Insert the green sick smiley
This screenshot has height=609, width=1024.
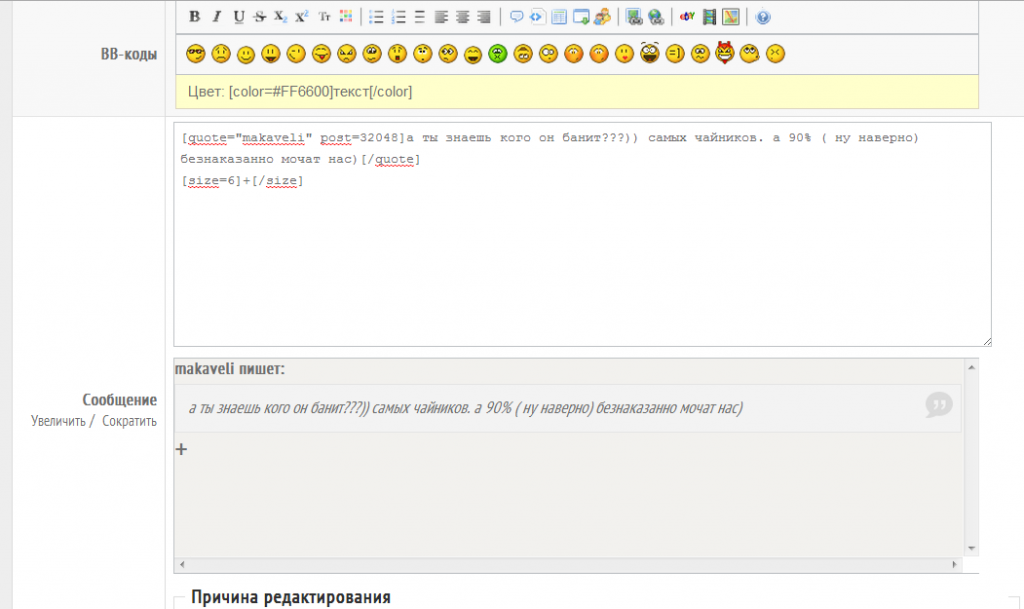497,54
